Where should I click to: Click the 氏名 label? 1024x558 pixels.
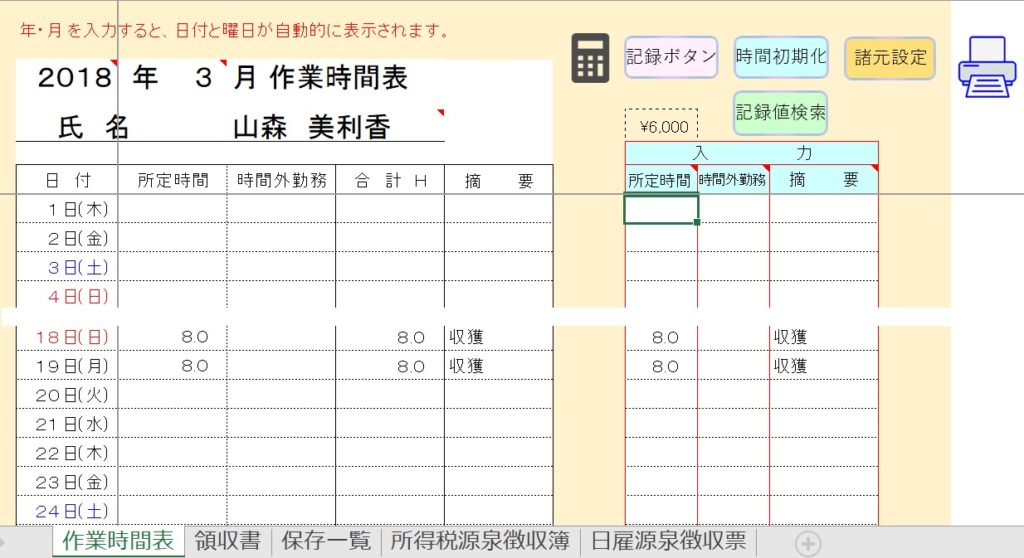coord(93,127)
